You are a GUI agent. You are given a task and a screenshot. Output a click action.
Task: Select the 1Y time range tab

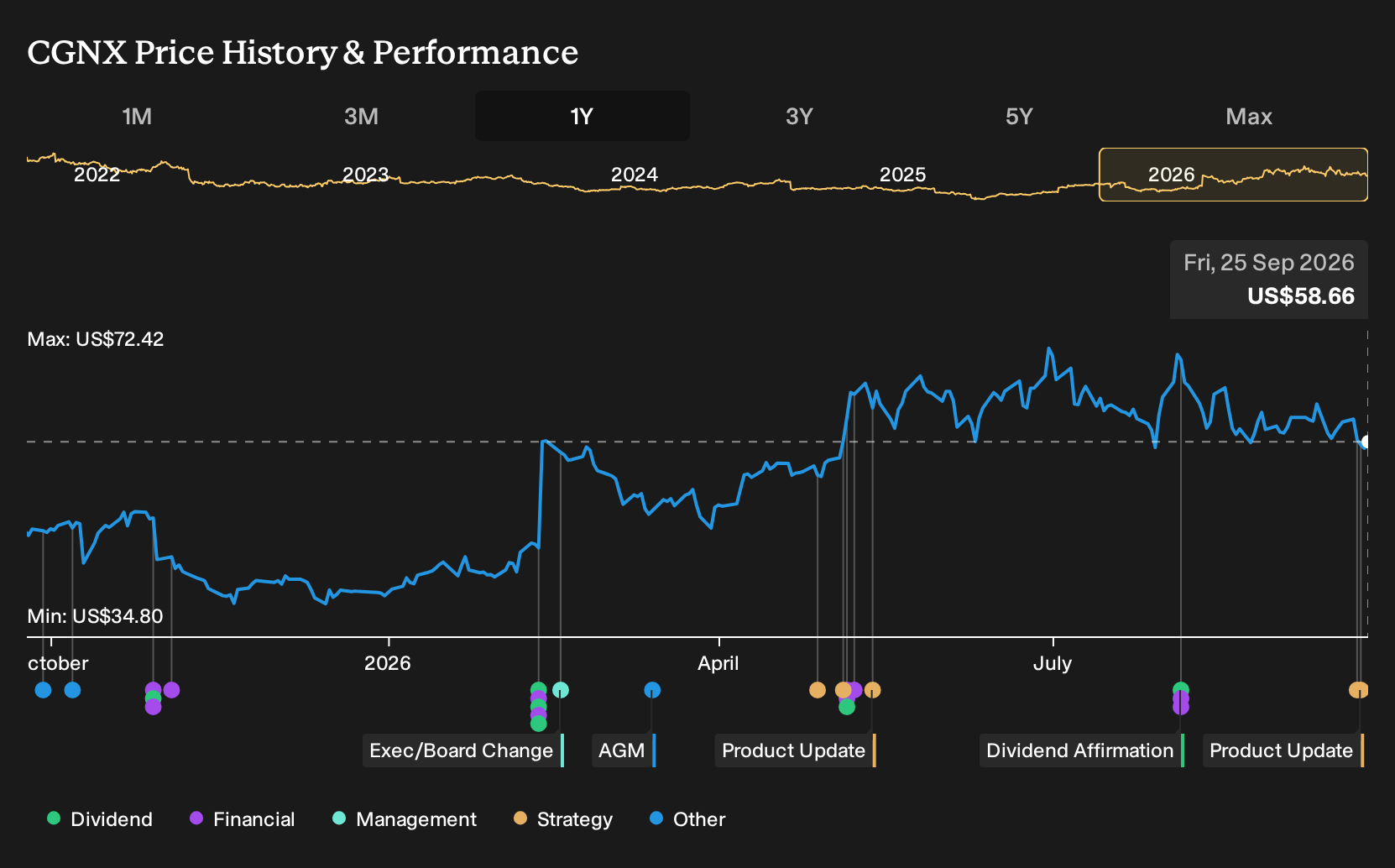[x=582, y=116]
